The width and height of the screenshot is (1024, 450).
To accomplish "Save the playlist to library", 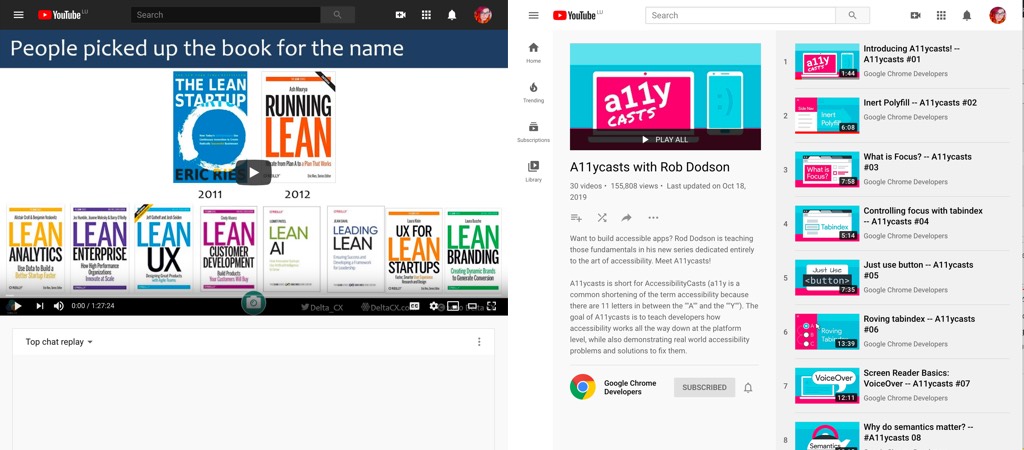I will [x=576, y=217].
